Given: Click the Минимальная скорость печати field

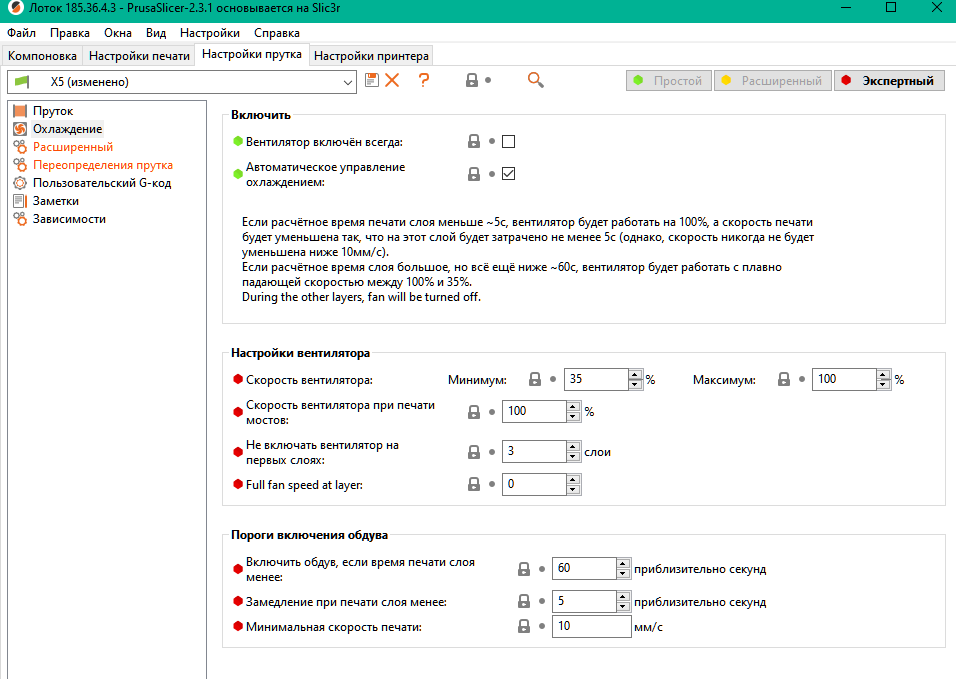Looking at the screenshot, I should (x=591, y=626).
